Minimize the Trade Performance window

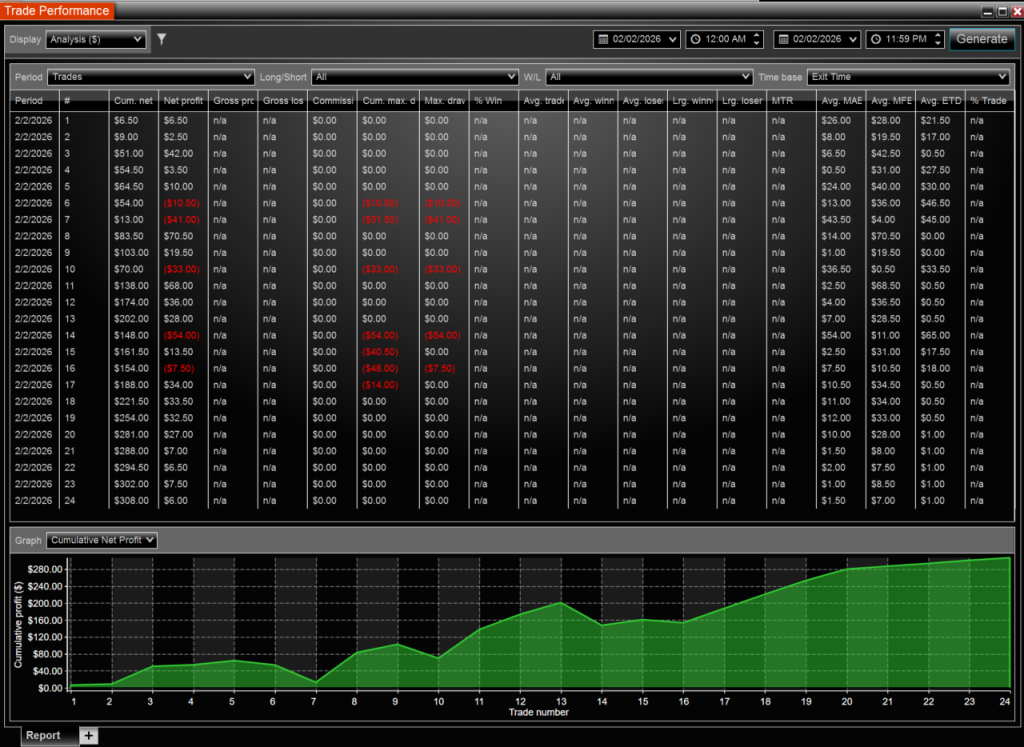tap(988, 11)
